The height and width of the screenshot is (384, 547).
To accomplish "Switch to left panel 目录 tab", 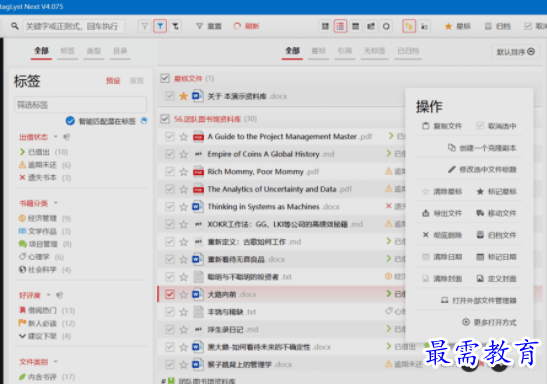I will tap(120, 51).
